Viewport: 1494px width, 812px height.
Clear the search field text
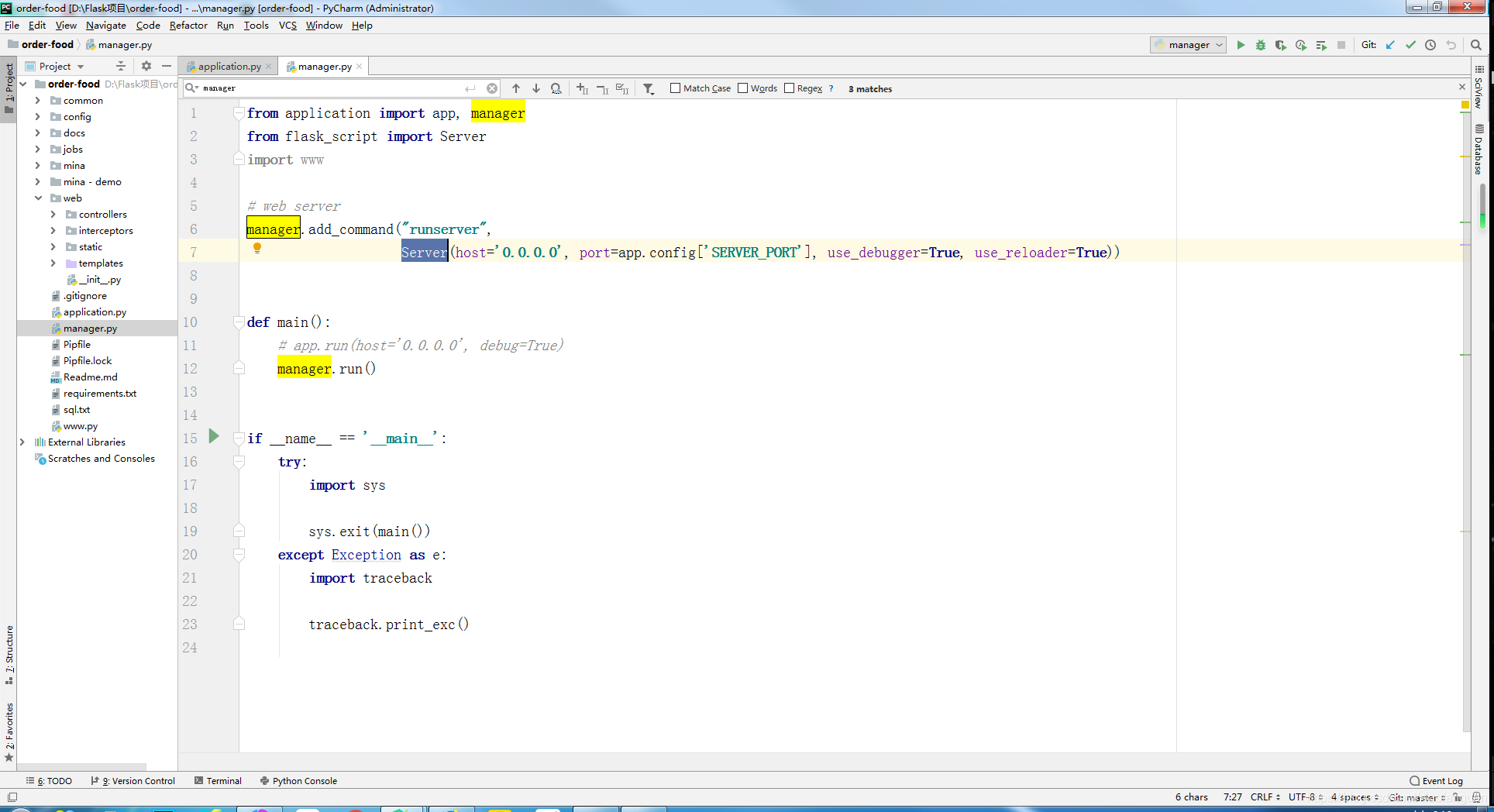(x=492, y=88)
